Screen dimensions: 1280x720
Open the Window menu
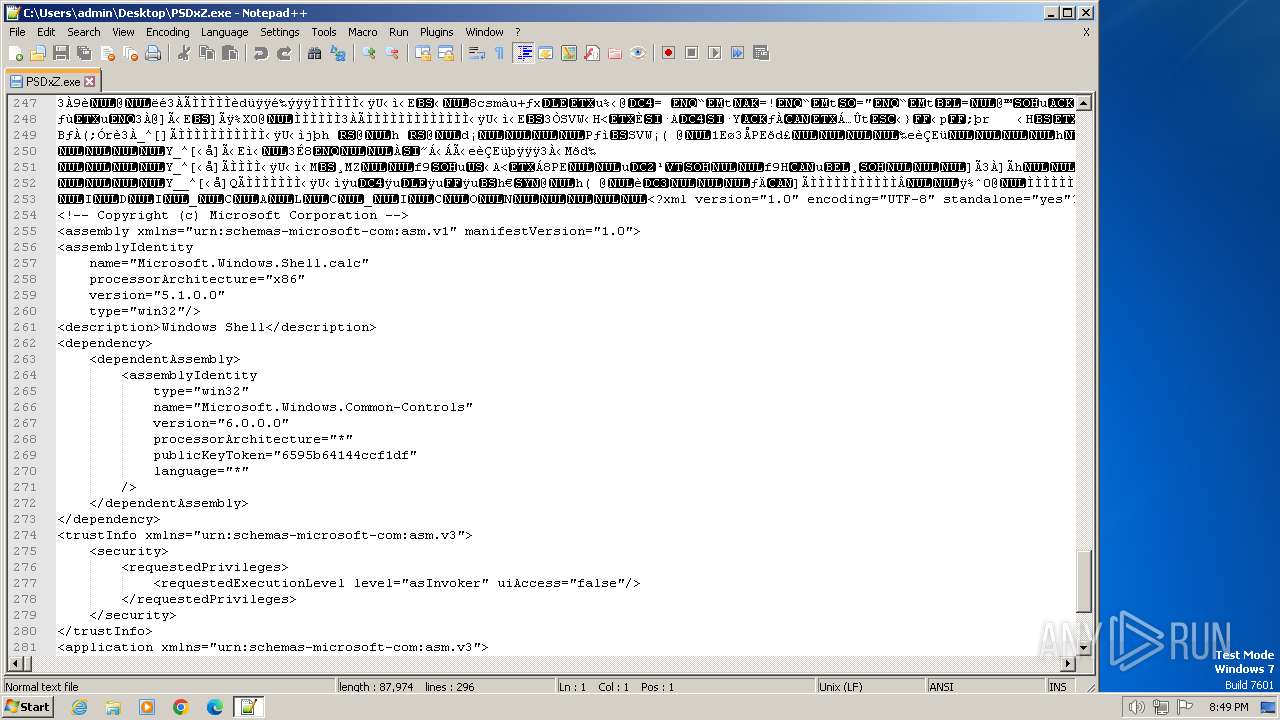485,32
